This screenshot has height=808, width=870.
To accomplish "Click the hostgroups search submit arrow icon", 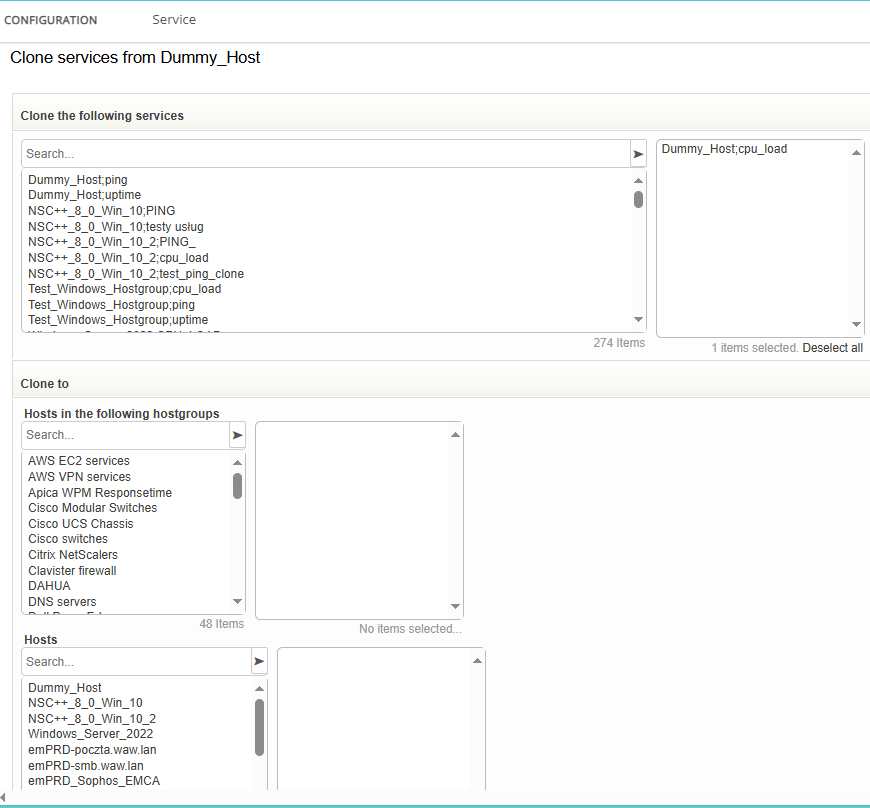I will tap(237, 435).
